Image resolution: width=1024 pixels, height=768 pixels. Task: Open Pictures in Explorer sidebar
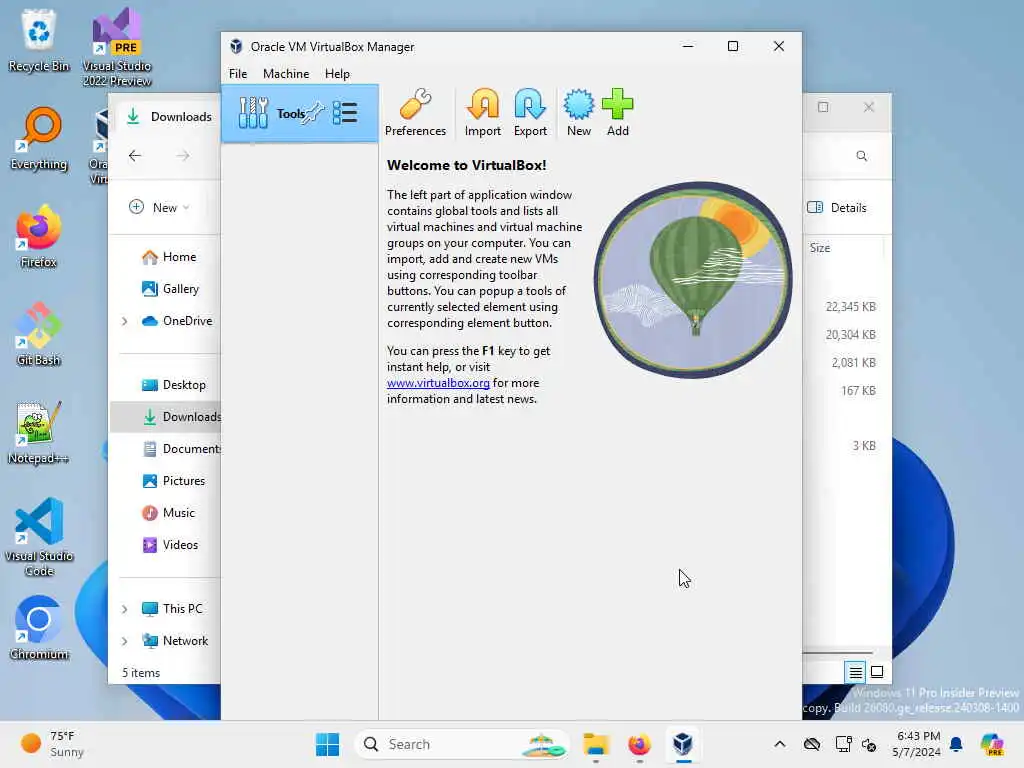174,481
